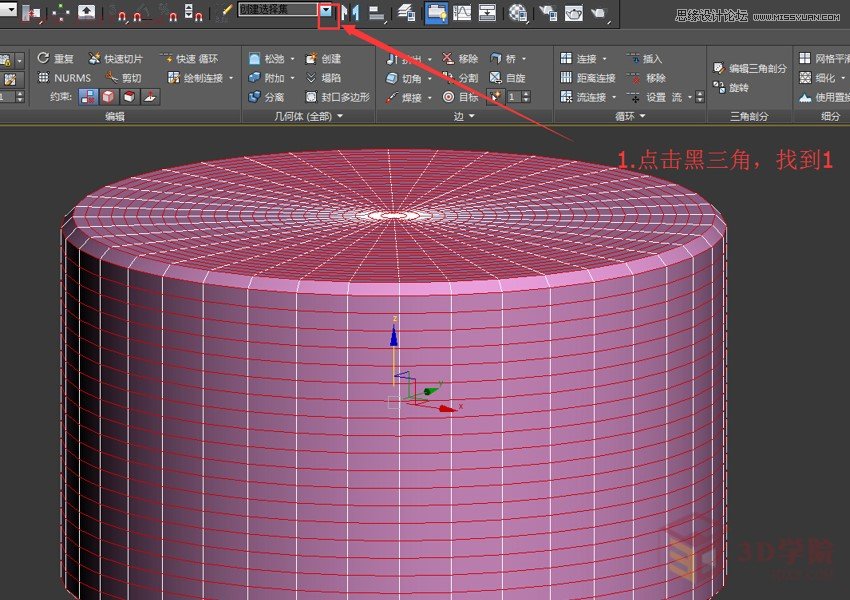This screenshot has width=850, height=600.
Task: Click the 移除 remove edge tool
Action: (460, 59)
